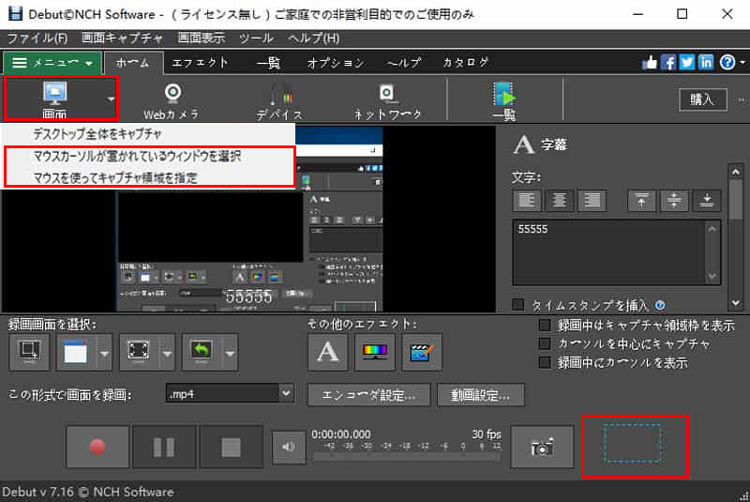Viewport: 750px width, 502px height.
Task: Click the caption panel scrollbar down arrow
Action: tap(736, 303)
